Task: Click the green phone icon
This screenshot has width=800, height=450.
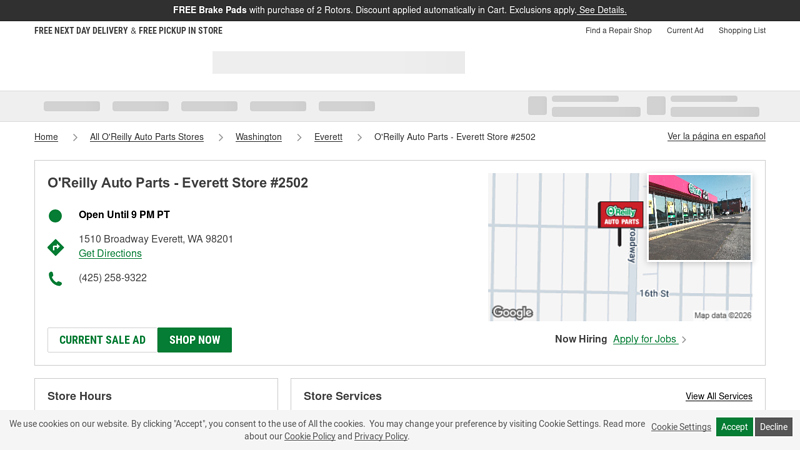Action: [55, 279]
